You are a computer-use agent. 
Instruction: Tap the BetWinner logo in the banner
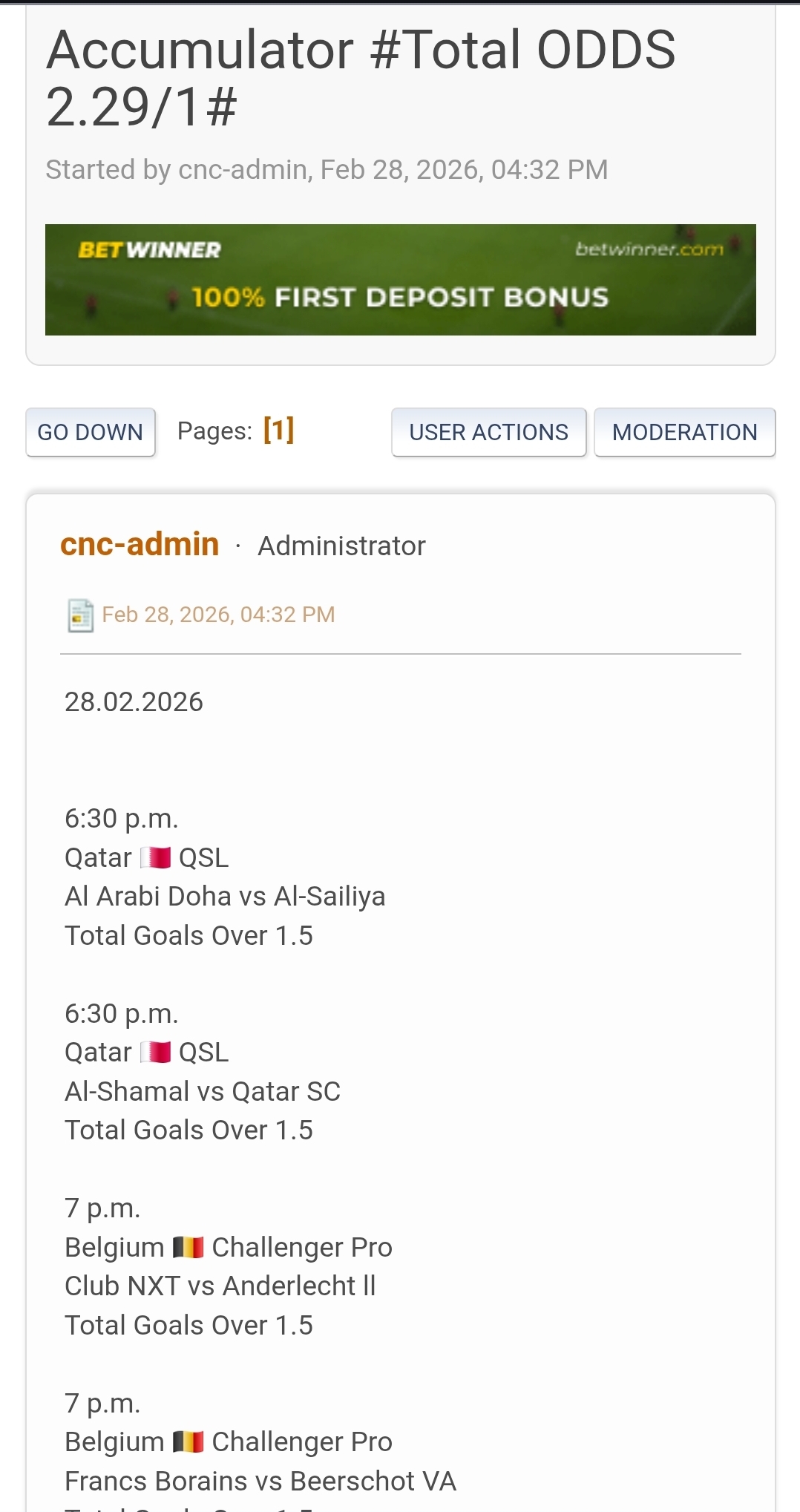149,250
